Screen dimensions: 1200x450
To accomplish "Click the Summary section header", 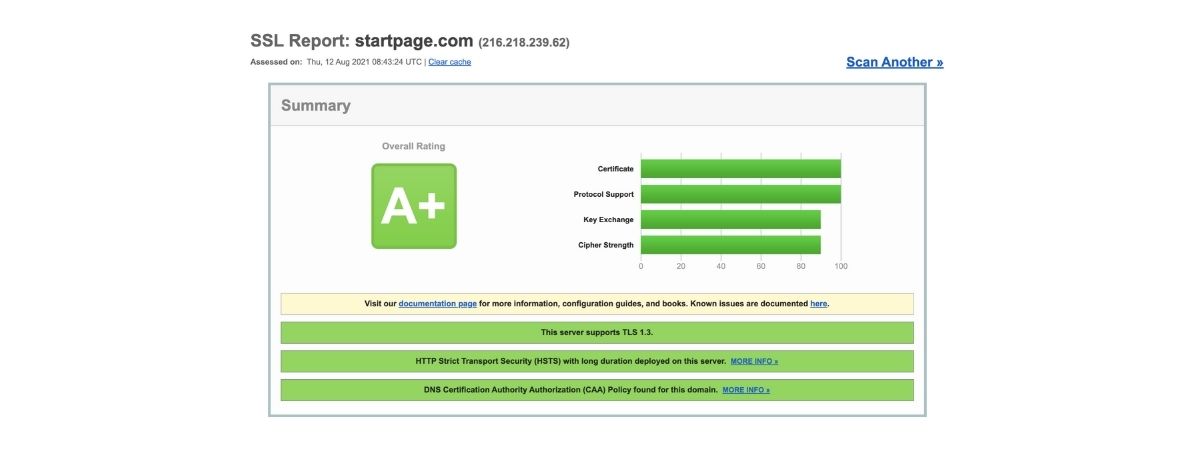I will 316,106.
